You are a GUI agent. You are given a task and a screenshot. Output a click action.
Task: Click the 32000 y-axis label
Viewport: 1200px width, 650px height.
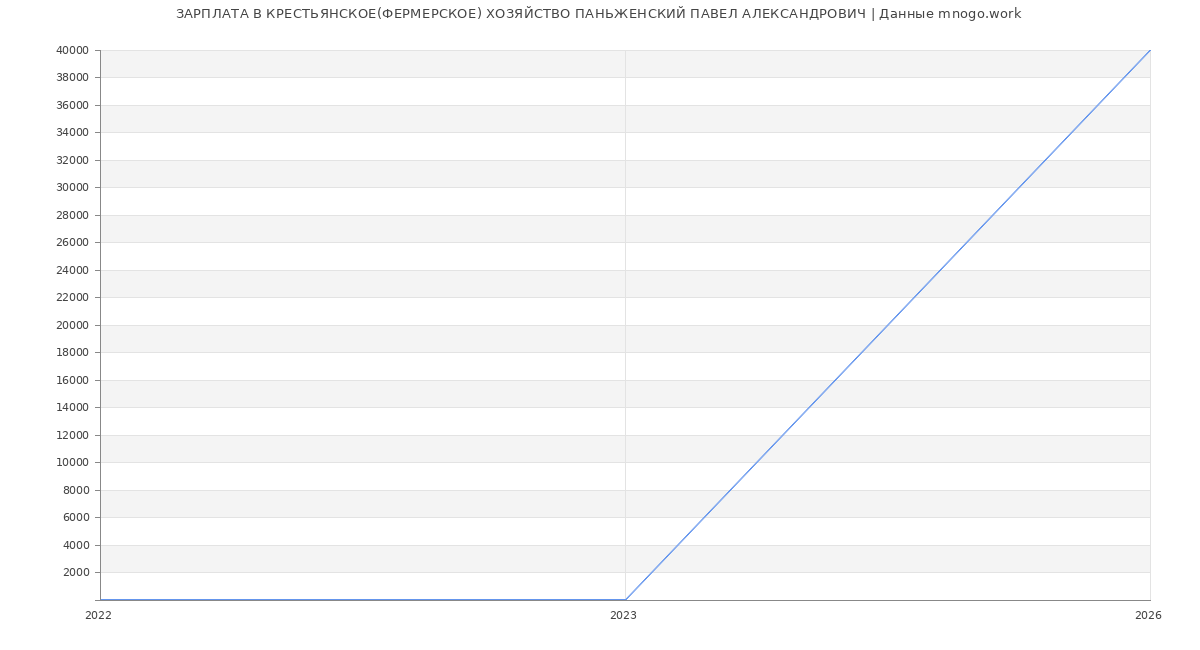[72, 160]
